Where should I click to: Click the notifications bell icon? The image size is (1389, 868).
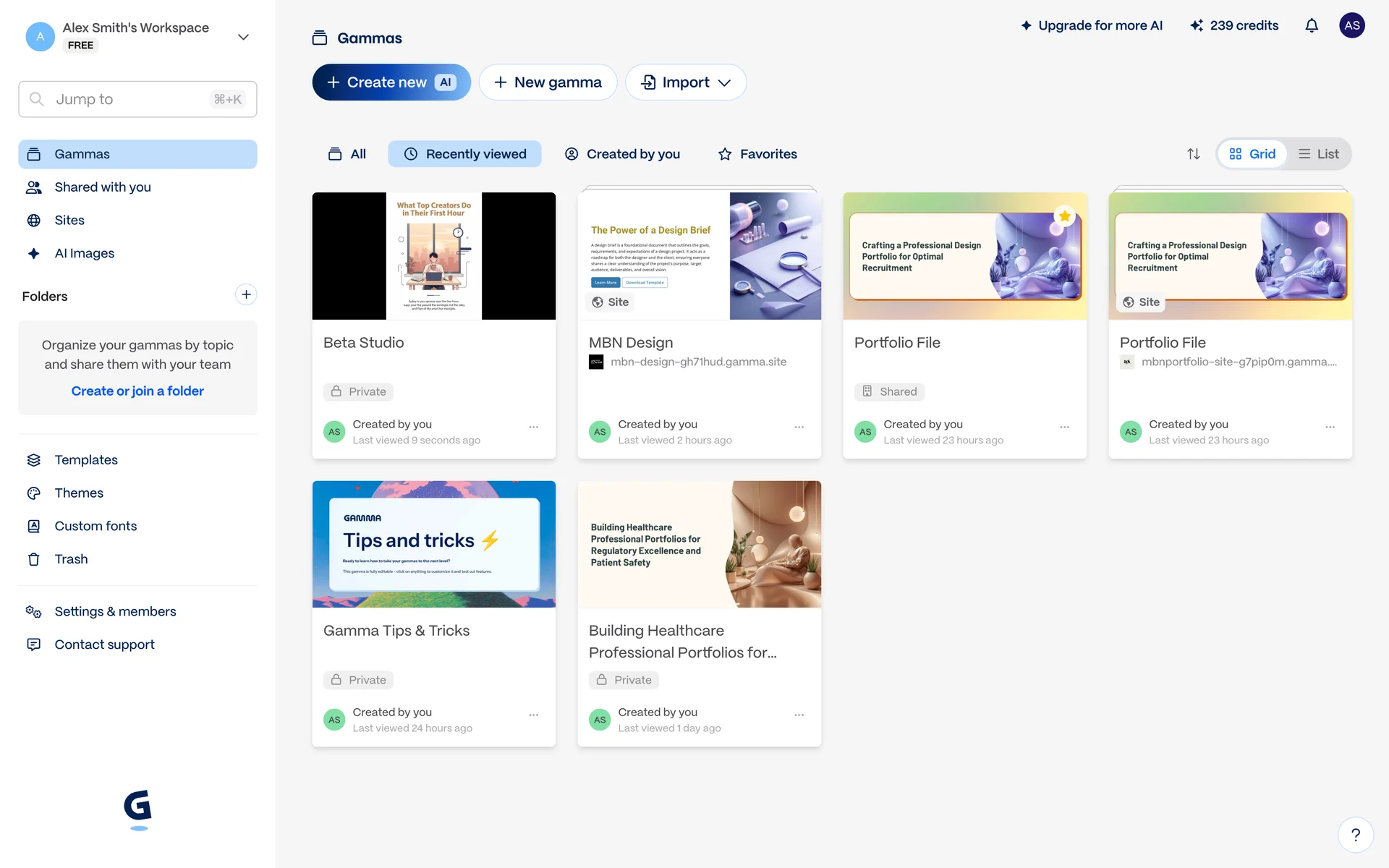click(x=1312, y=26)
